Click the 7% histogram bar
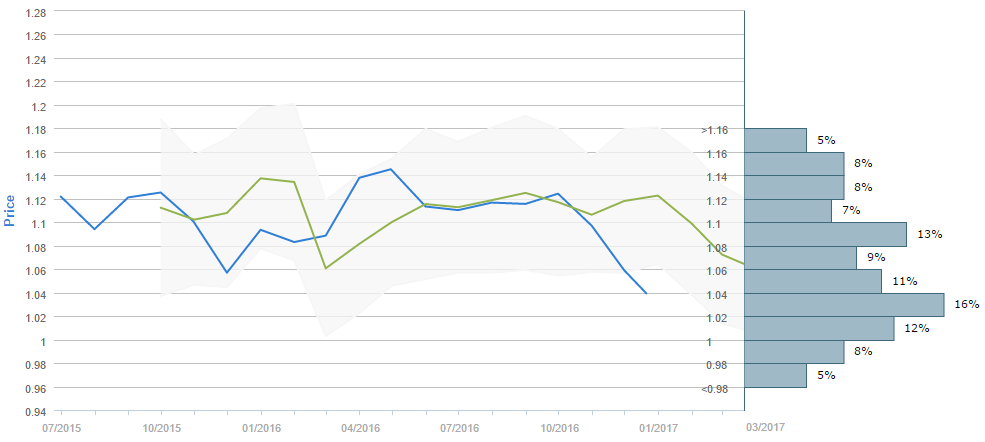The width and height of the screenshot is (985, 442). click(x=788, y=211)
